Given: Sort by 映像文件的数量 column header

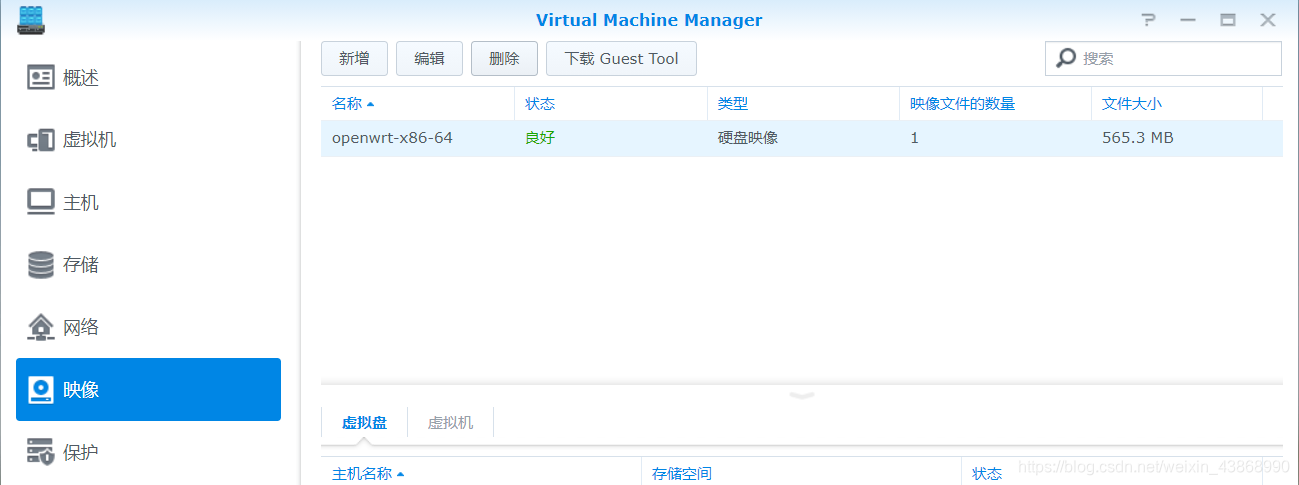Looking at the screenshot, I should (995, 104).
